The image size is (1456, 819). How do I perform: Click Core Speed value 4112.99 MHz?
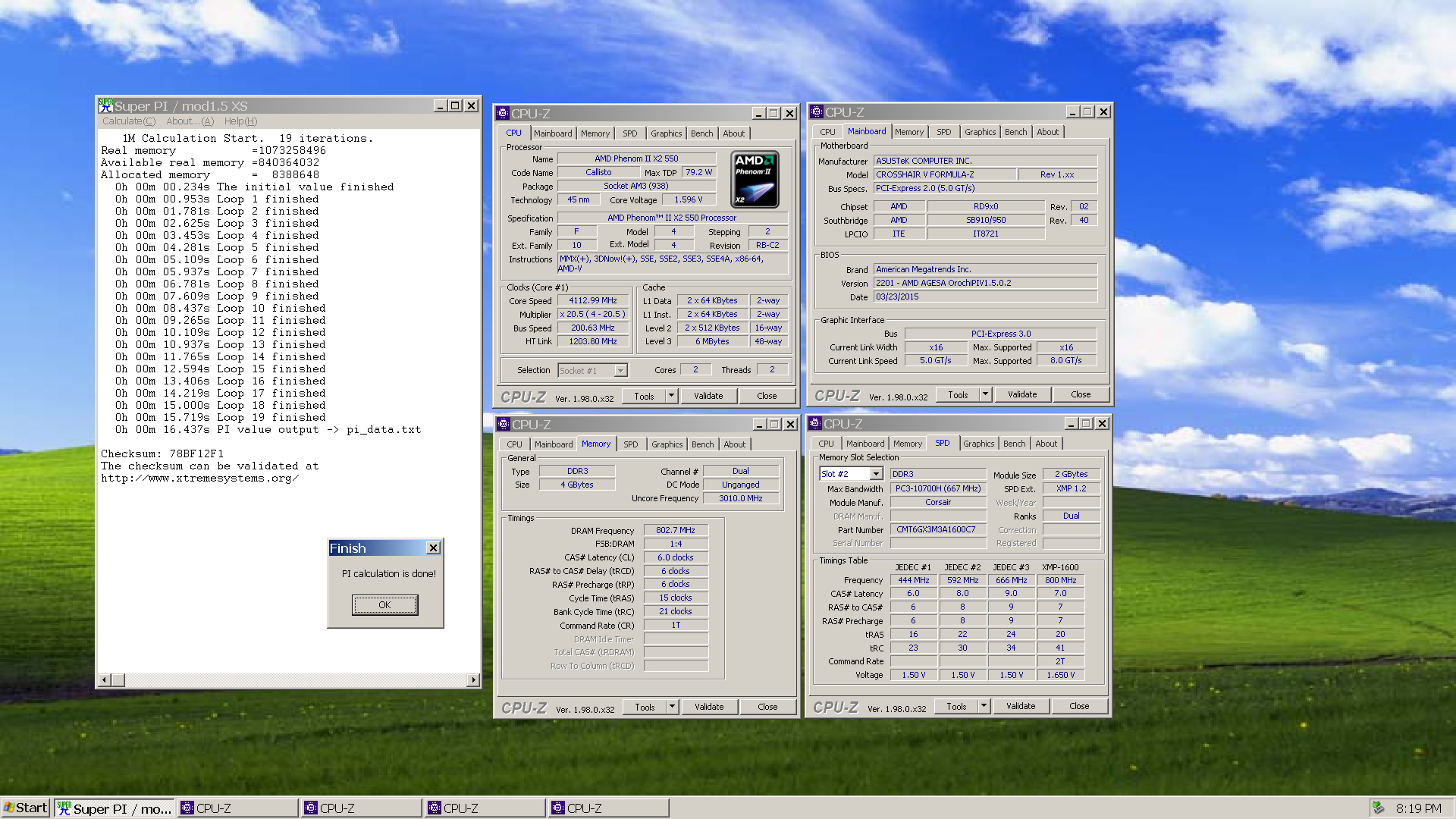[x=593, y=300]
